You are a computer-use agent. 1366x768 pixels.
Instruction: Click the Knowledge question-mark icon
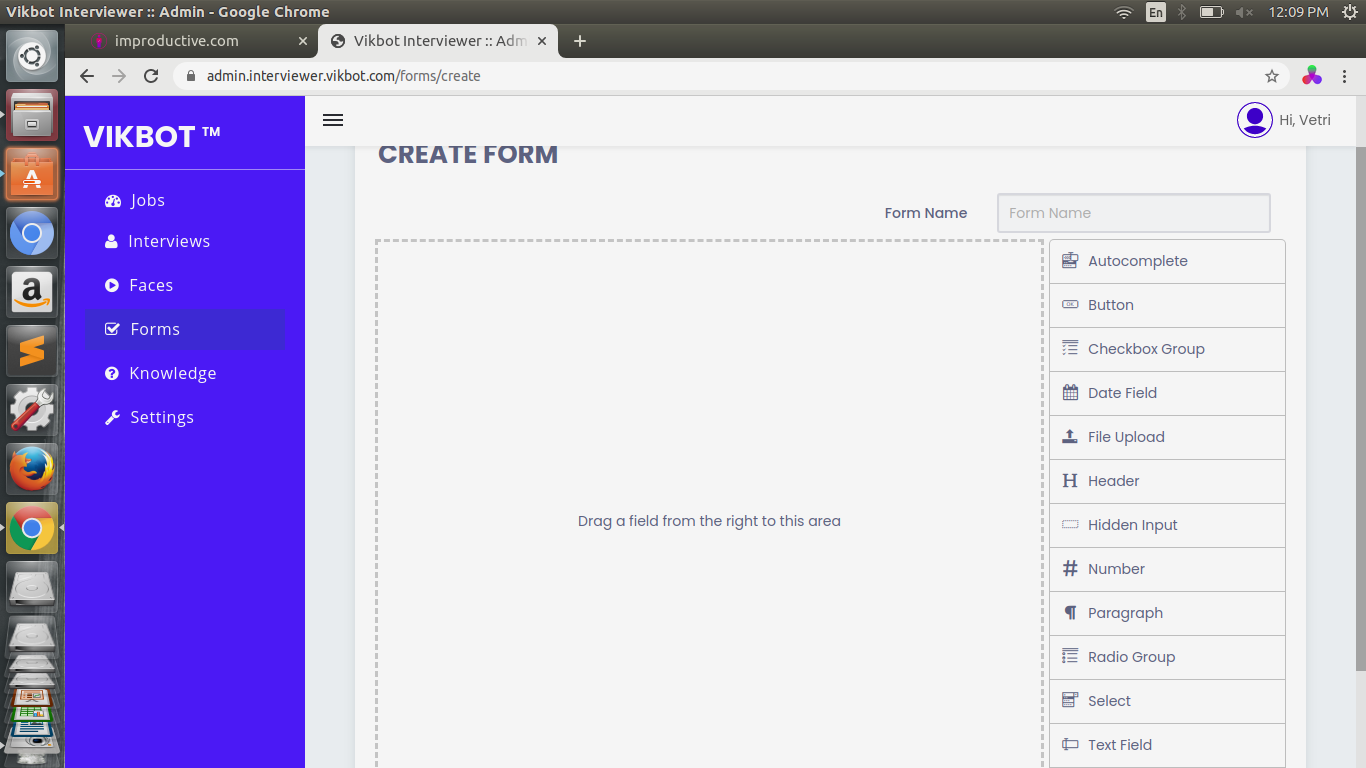tap(112, 374)
